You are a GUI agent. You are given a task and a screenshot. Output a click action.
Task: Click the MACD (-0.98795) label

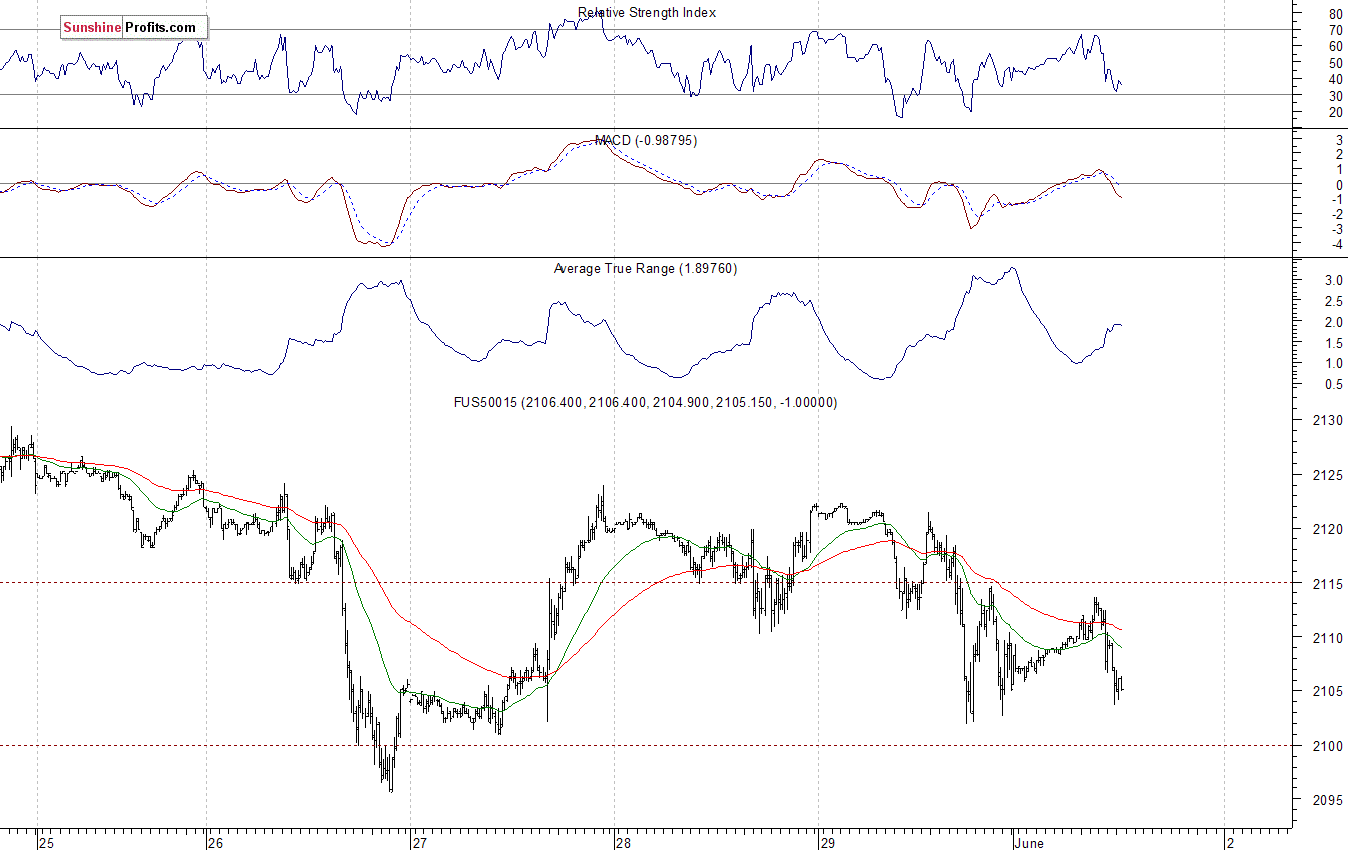646,141
